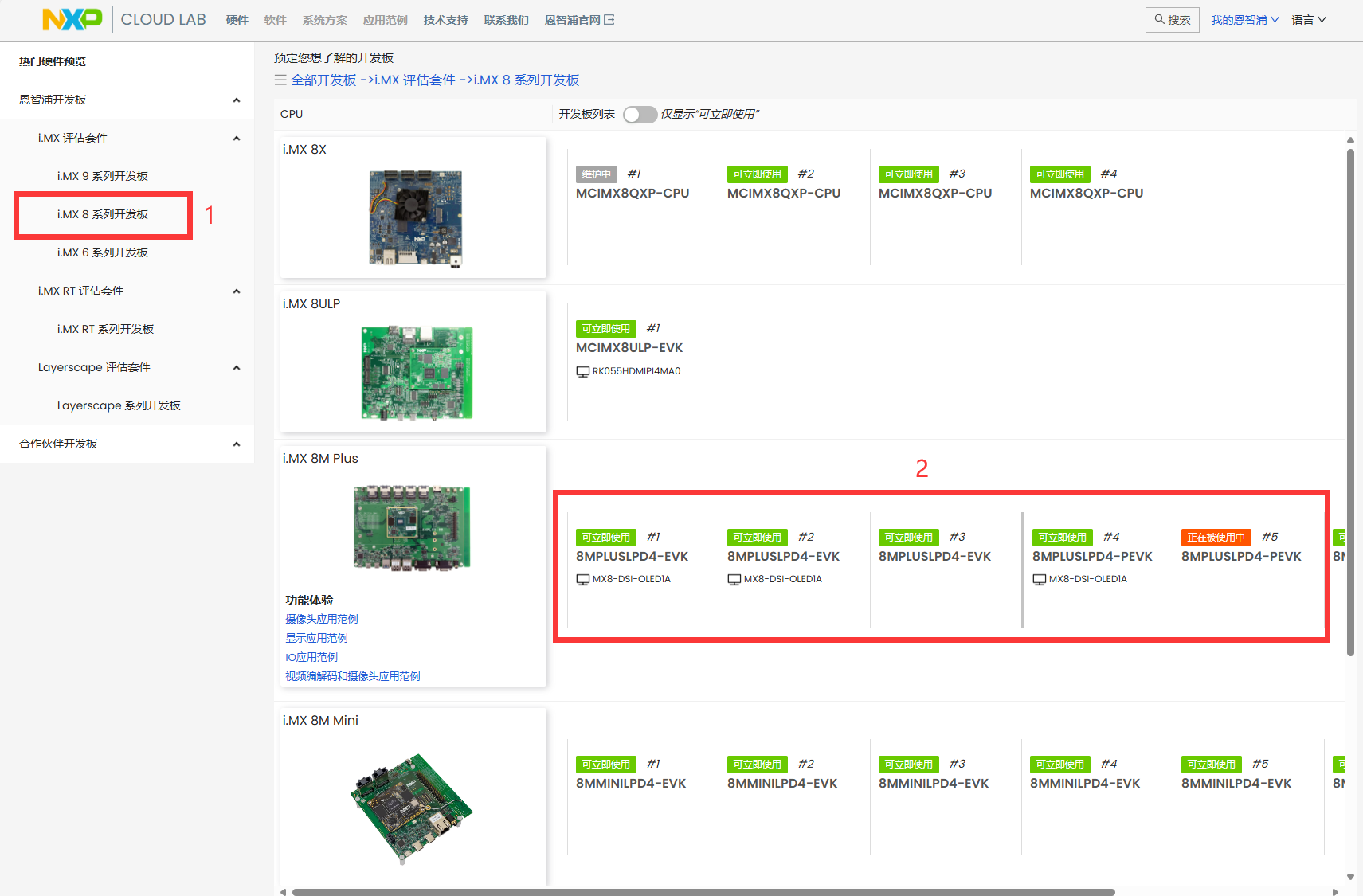Image resolution: width=1363 pixels, height=896 pixels.
Task: Click display icon under MCIMX8ULP-EVK
Action: pos(583,371)
